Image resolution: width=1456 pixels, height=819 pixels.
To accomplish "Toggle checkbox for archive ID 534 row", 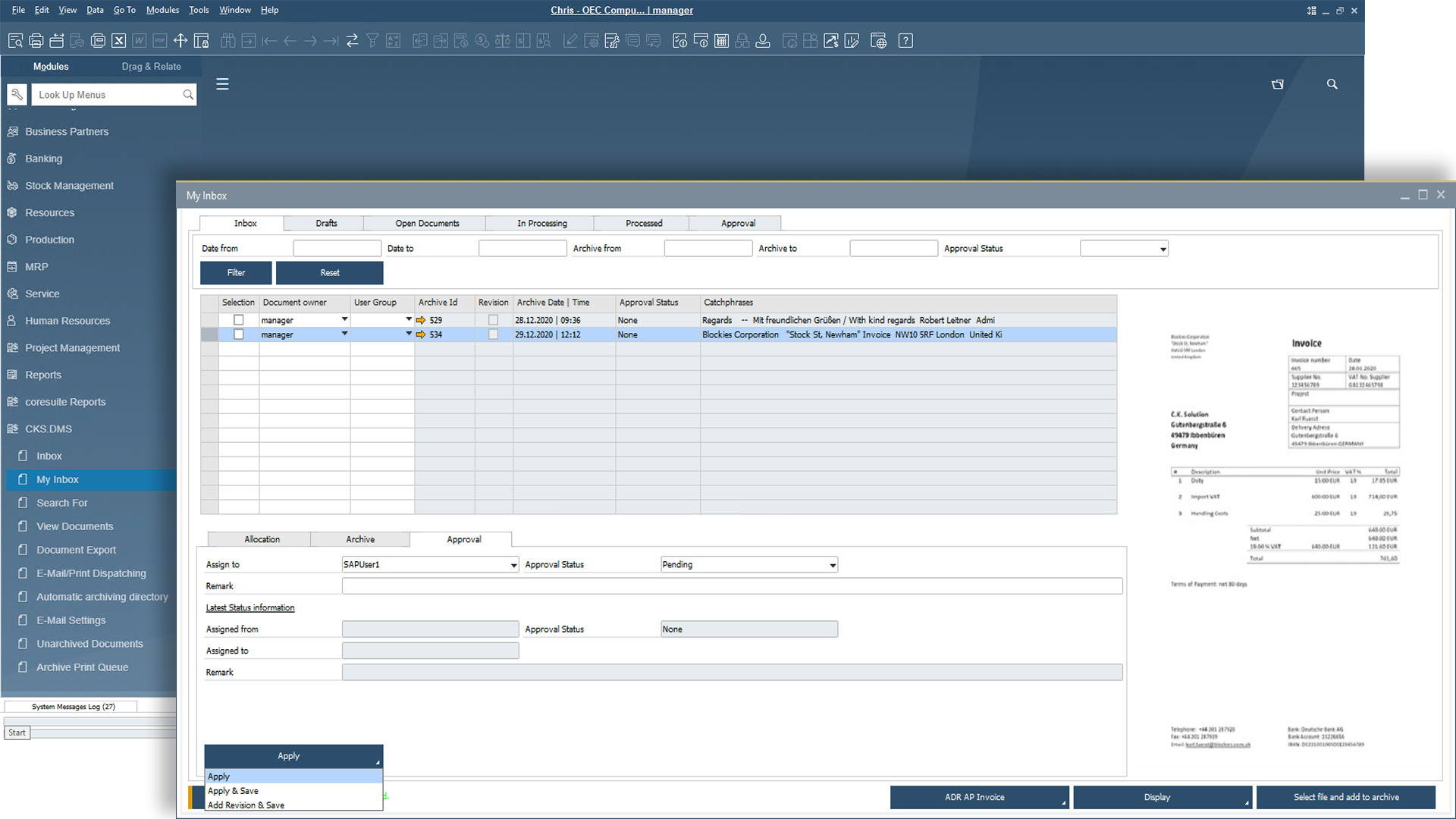I will pos(238,334).
